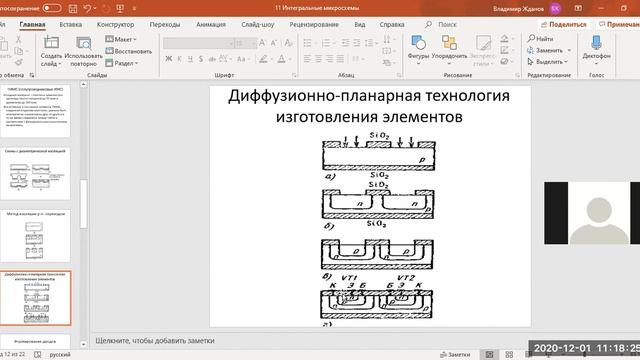Click the Диктофон dictate icon
This screenshot has width=640, height=360.
[596, 42]
